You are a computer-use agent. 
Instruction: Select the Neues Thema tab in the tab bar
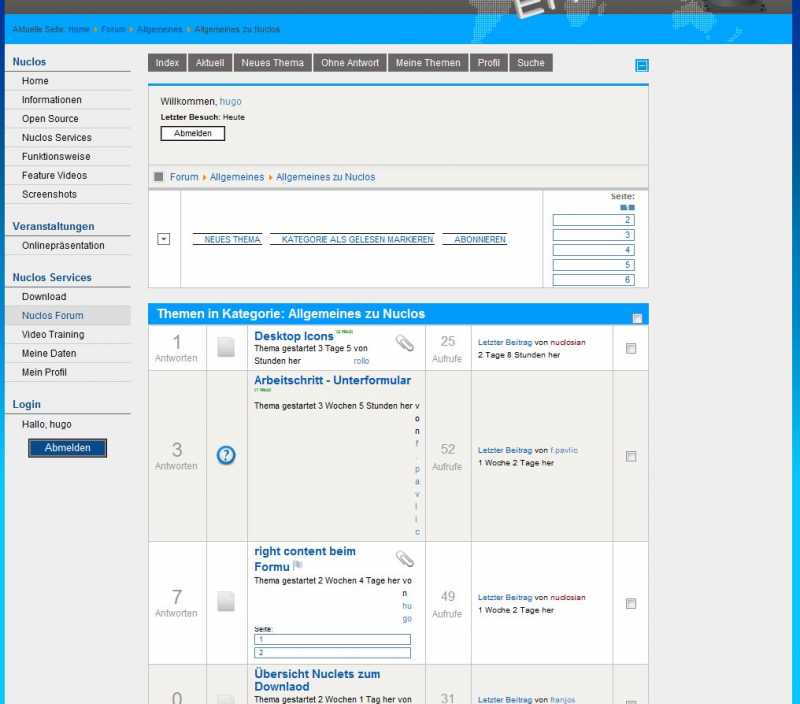(x=272, y=63)
